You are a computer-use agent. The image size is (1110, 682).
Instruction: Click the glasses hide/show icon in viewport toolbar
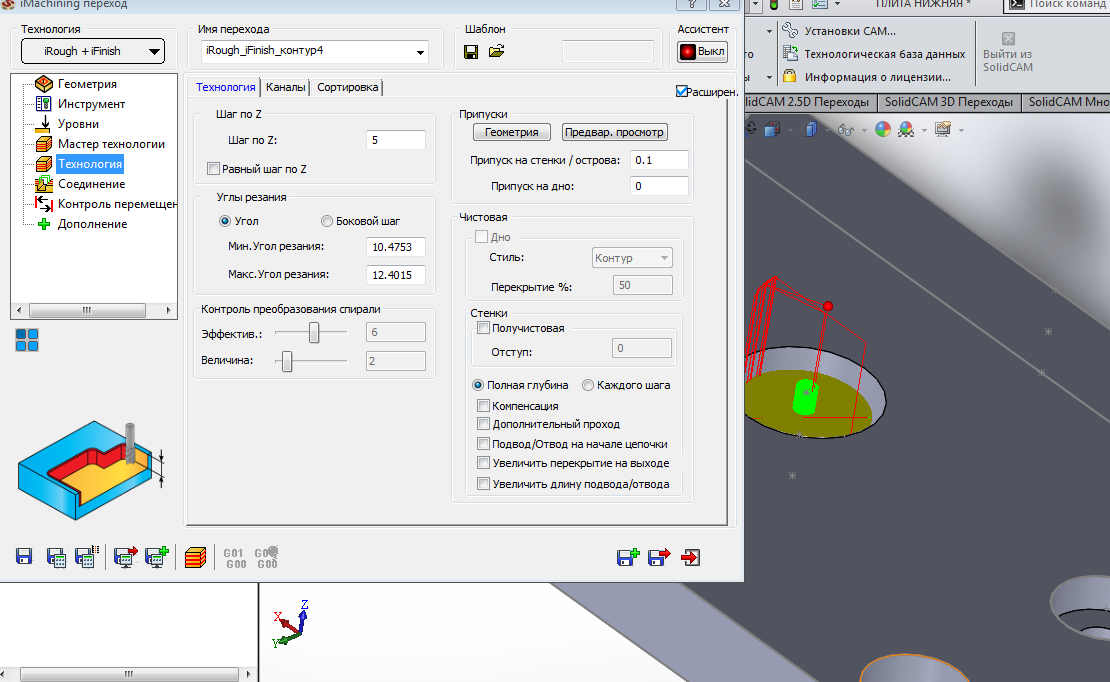(x=845, y=130)
